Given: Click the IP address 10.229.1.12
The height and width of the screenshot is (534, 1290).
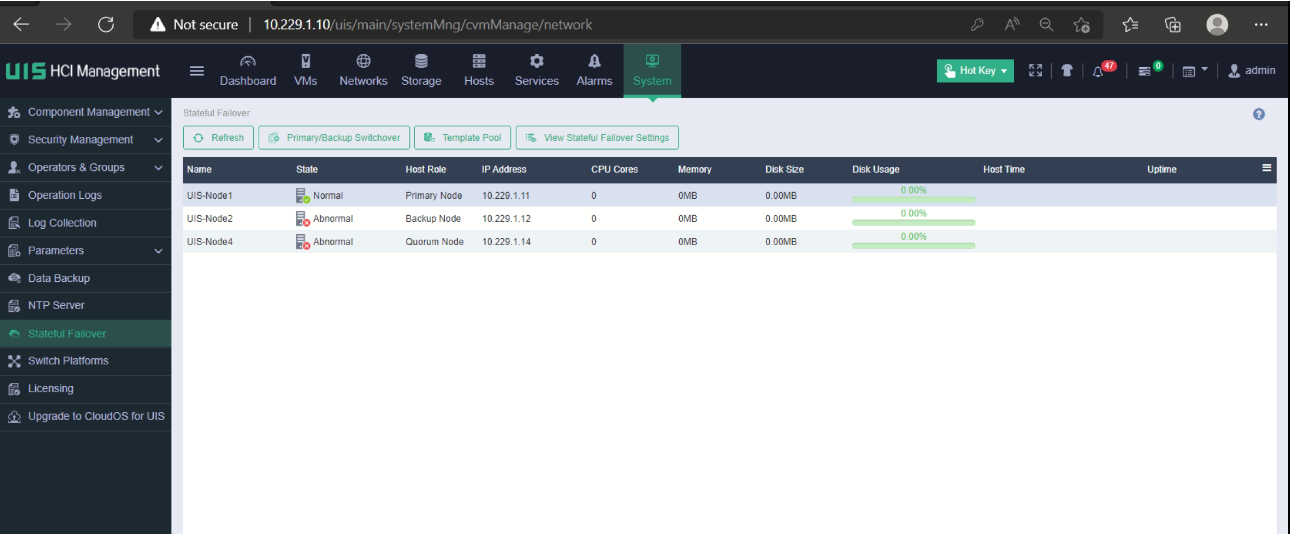Looking at the screenshot, I should coord(506,219).
